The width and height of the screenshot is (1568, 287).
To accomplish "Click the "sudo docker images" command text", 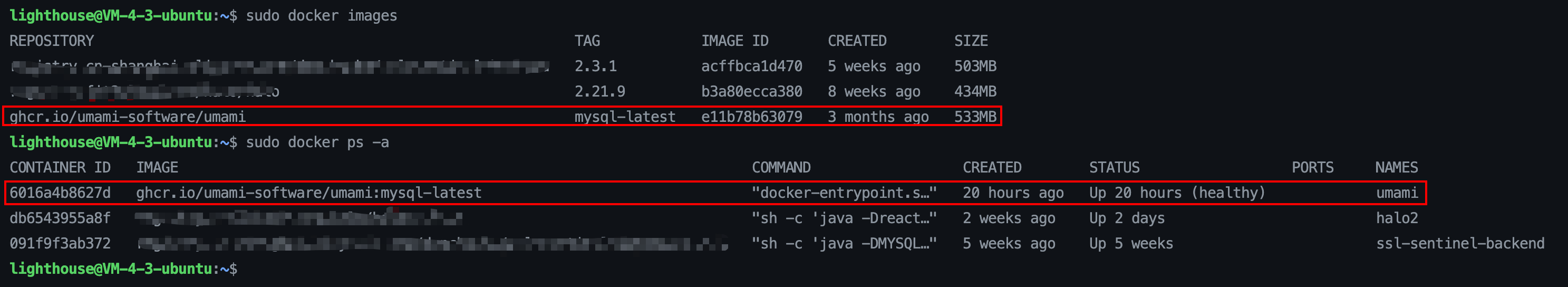I will pos(321,16).
